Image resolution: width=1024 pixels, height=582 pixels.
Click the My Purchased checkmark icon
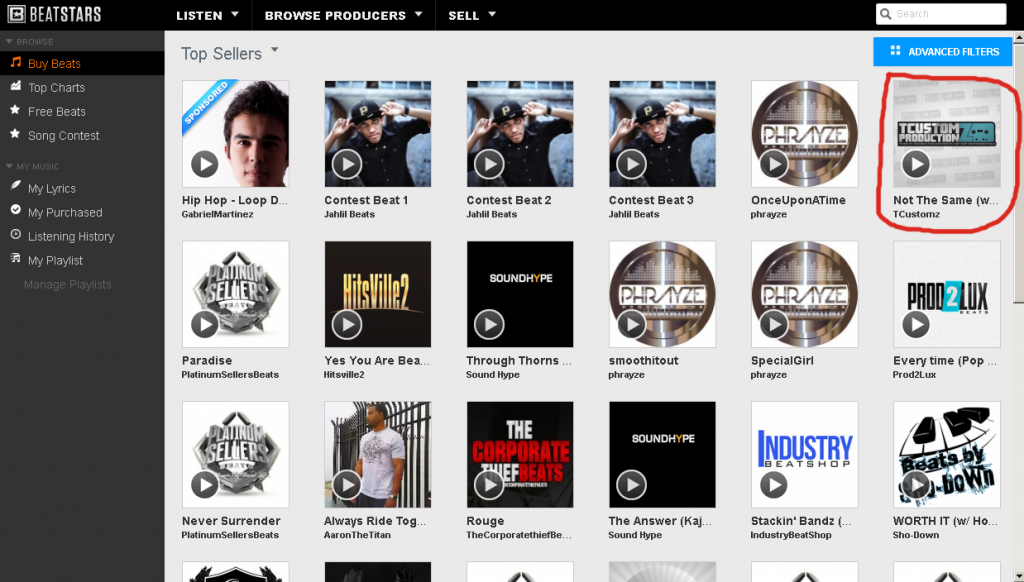point(16,210)
